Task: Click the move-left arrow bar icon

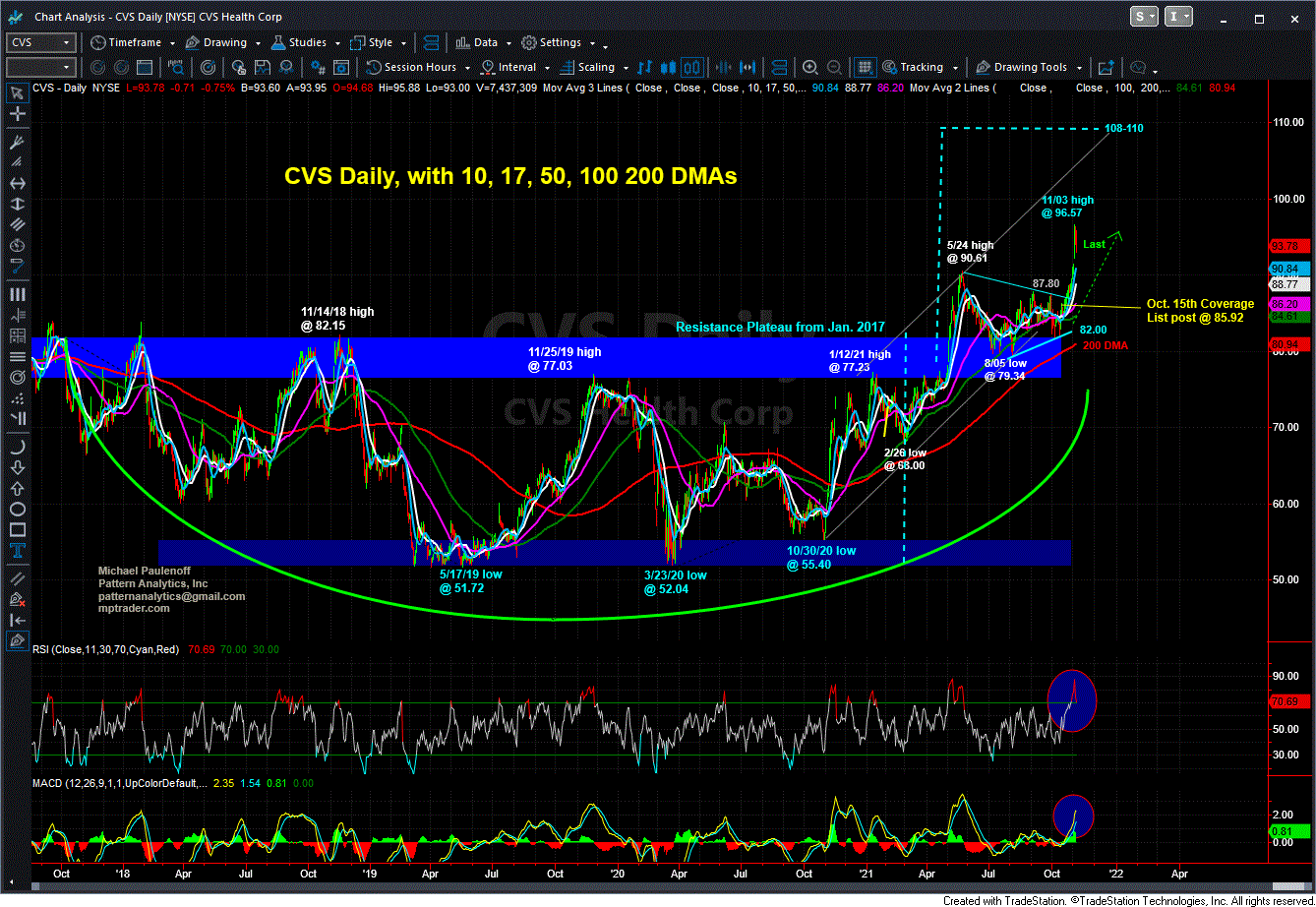Action: point(17,619)
